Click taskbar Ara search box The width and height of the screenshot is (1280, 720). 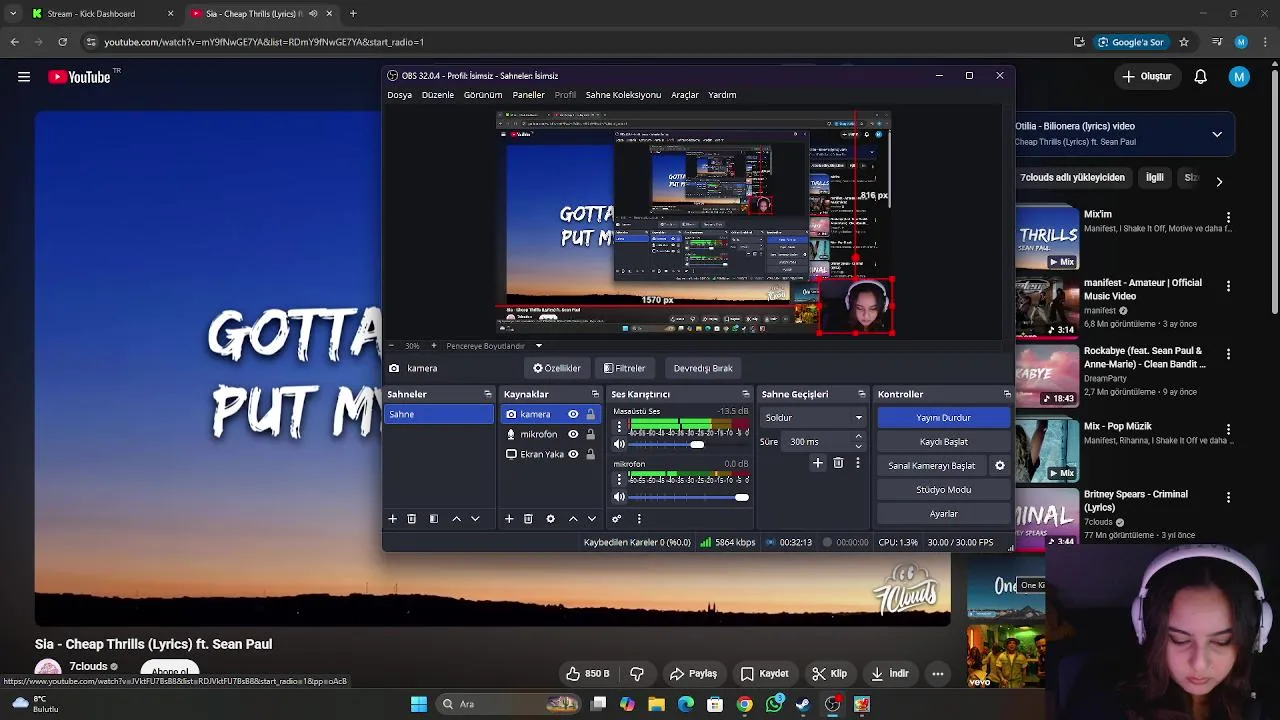[x=510, y=704]
